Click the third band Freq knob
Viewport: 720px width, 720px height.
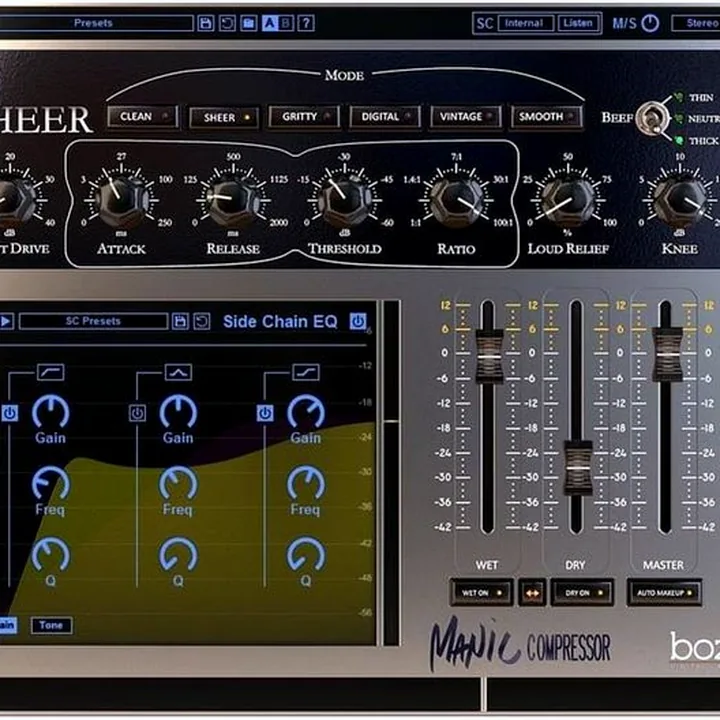click(306, 484)
